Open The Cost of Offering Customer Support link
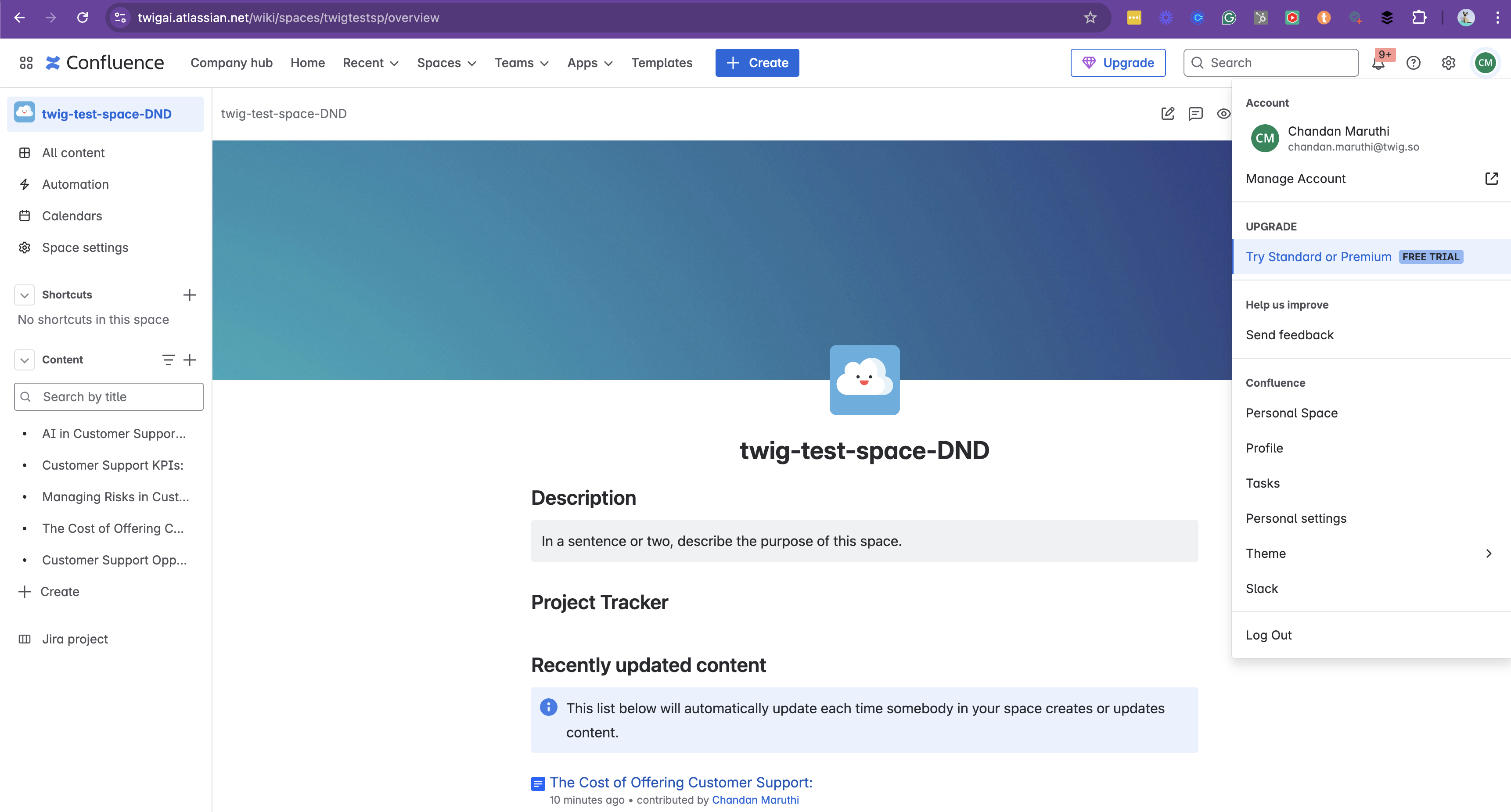This screenshot has width=1511, height=812. (x=680, y=782)
